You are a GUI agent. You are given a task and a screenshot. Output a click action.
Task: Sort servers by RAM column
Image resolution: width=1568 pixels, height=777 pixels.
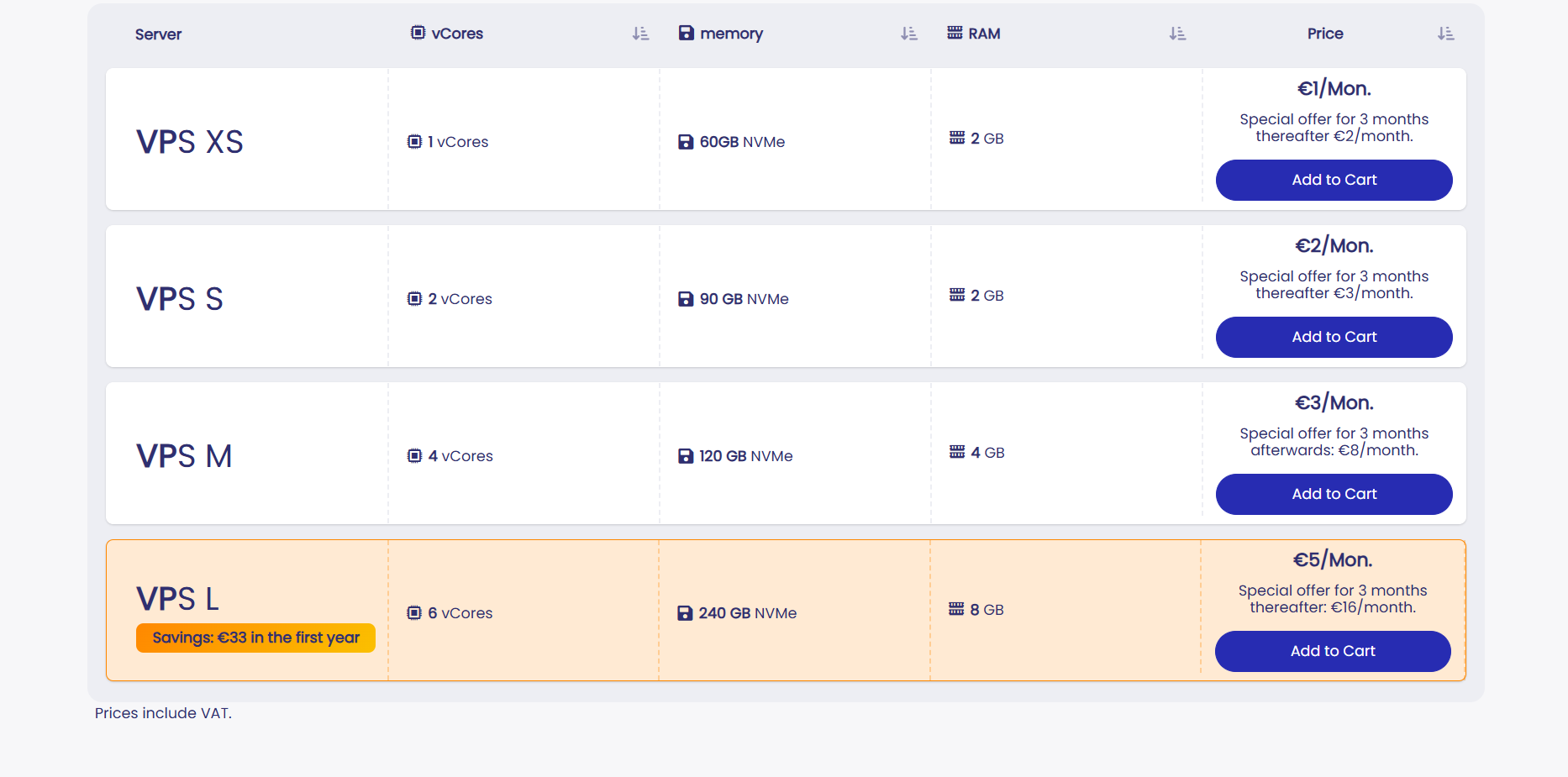click(1177, 34)
